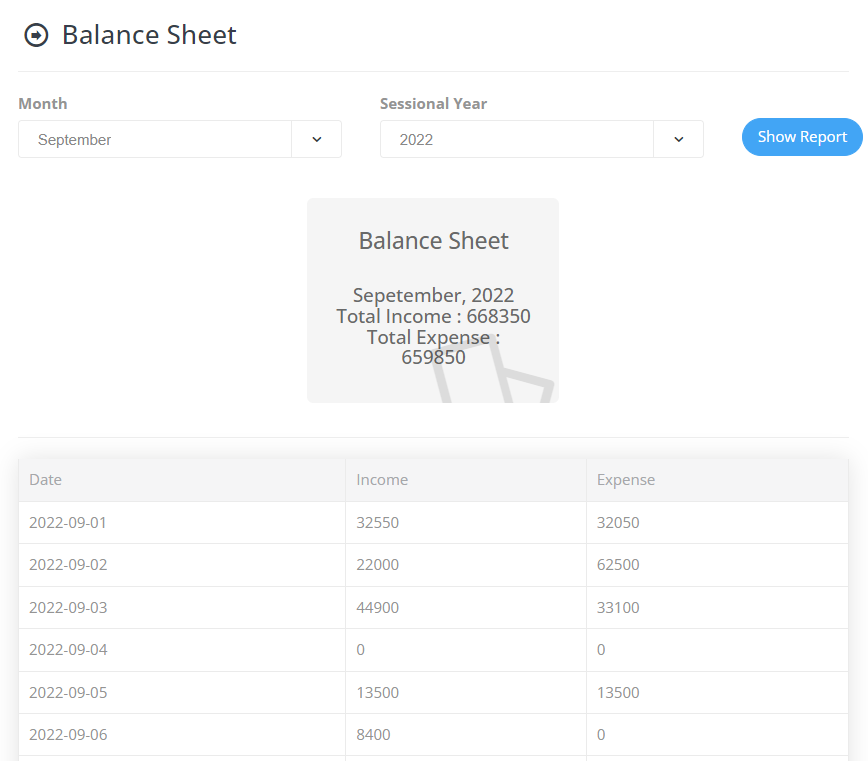The height and width of the screenshot is (761, 868).
Task: Click the income value 22000 for 2022-09-02
Action: [377, 564]
